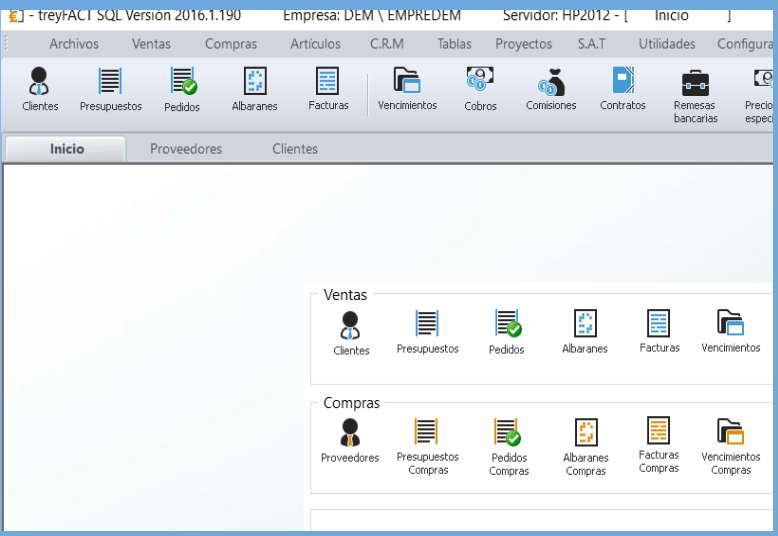This screenshot has width=778, height=536.
Task: Switch to the Clientes tab
Action: pos(295,149)
